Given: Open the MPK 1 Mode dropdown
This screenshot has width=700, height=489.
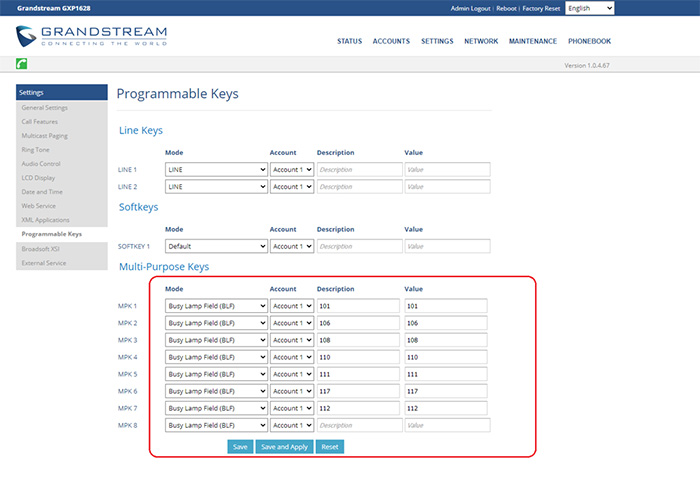Looking at the screenshot, I should pyautogui.click(x=216, y=306).
